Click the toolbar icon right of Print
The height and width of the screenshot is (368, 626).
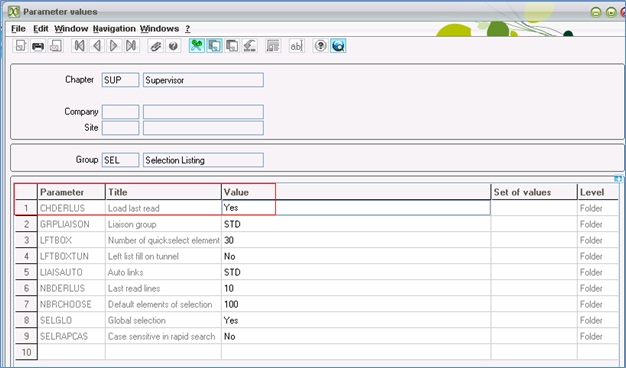click(55, 46)
